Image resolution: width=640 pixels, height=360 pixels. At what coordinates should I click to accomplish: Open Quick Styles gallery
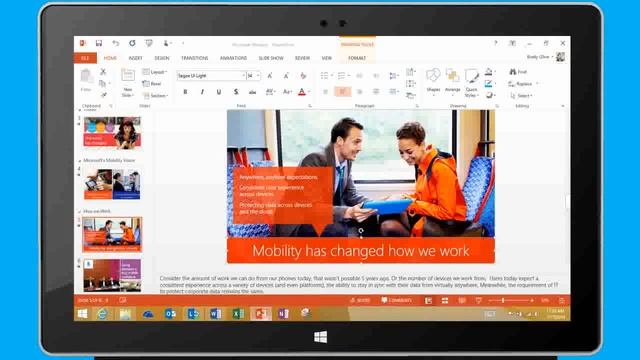pyautogui.click(x=471, y=82)
